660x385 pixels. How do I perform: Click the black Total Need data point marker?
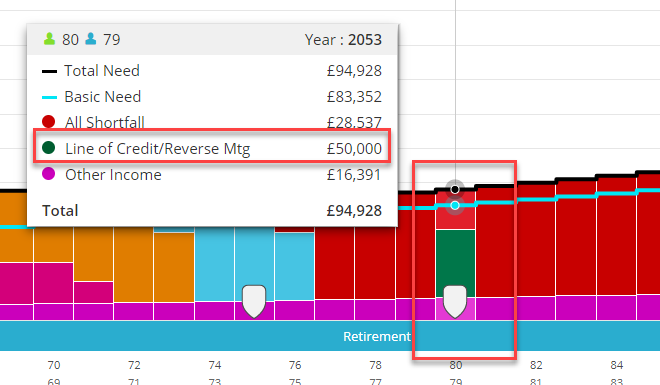click(455, 189)
